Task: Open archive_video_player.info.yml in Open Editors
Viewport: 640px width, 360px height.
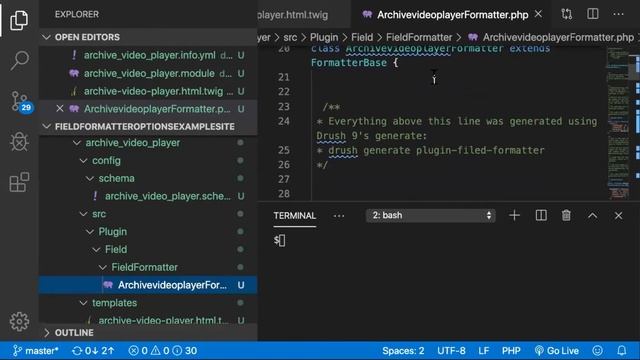Action: pos(148,55)
